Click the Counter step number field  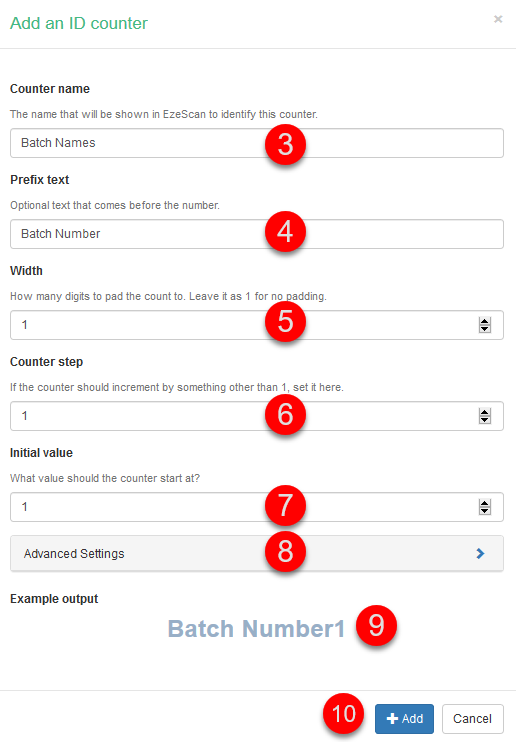tap(257, 416)
